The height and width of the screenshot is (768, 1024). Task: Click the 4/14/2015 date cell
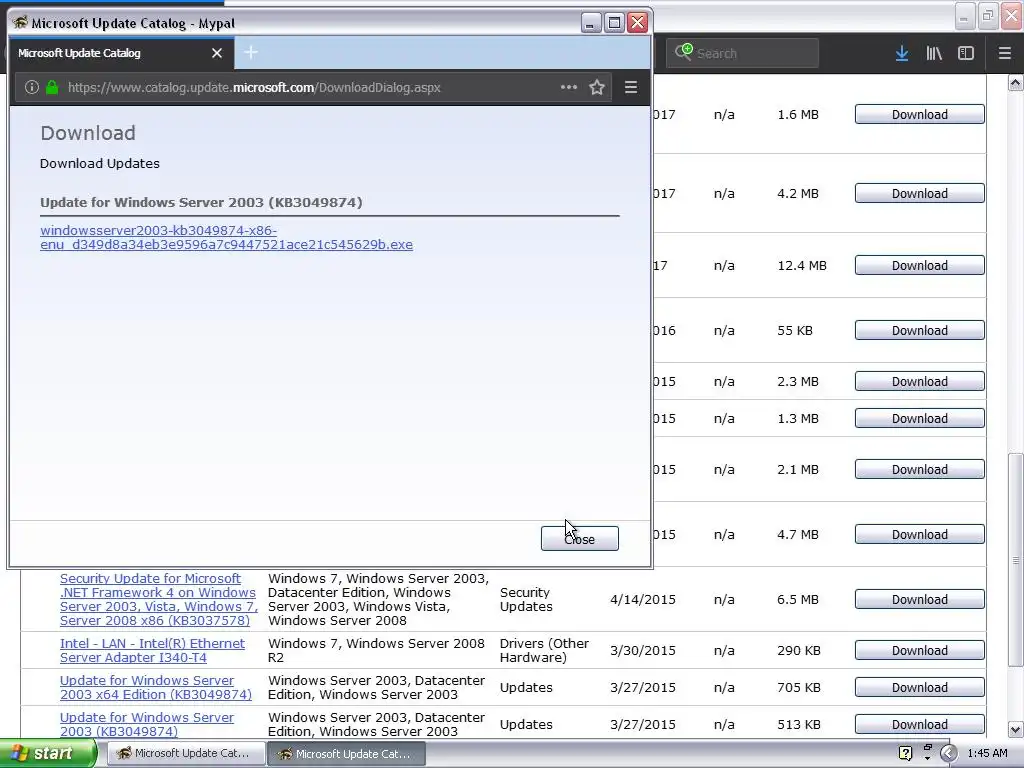[x=643, y=600]
